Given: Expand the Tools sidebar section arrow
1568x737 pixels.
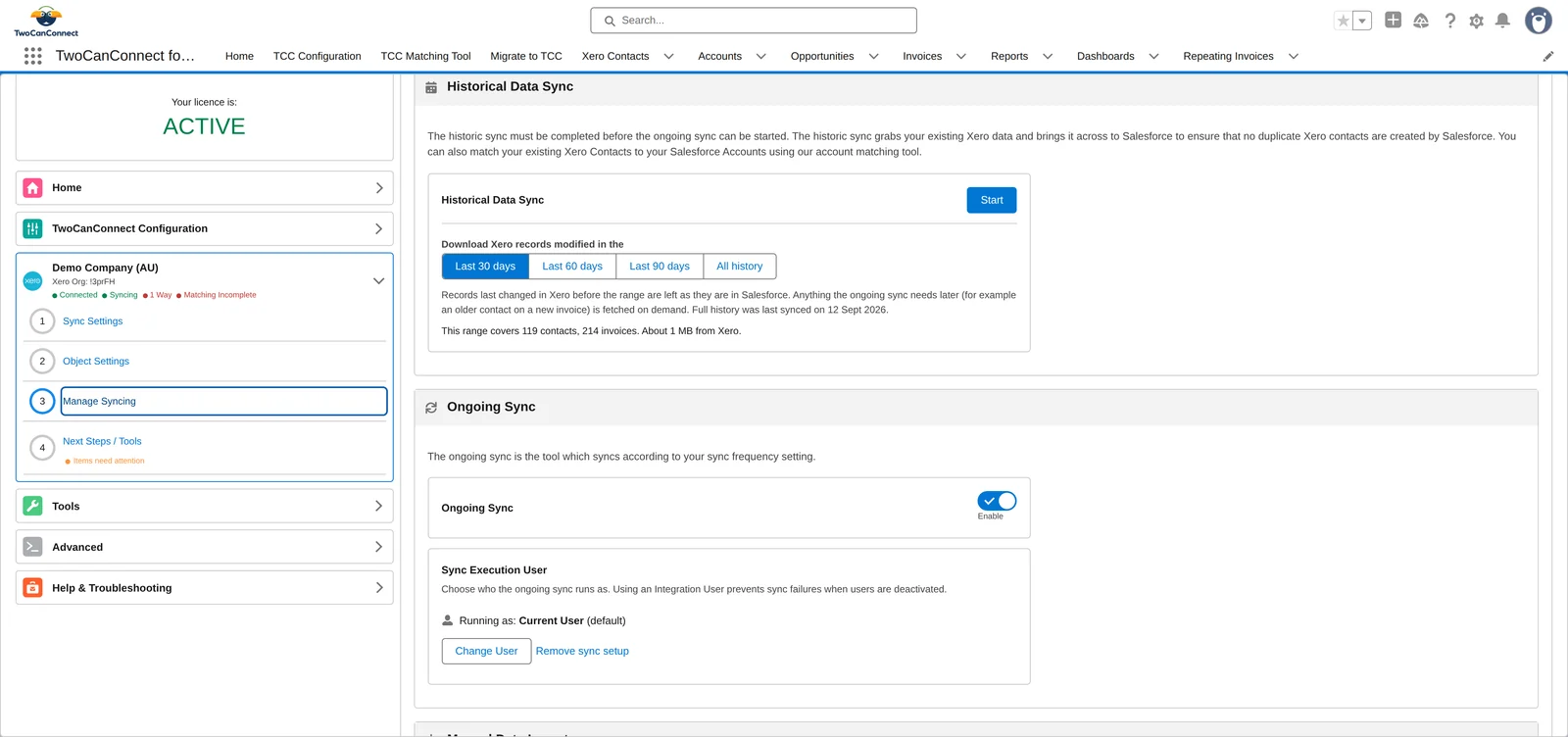Looking at the screenshot, I should 379,506.
